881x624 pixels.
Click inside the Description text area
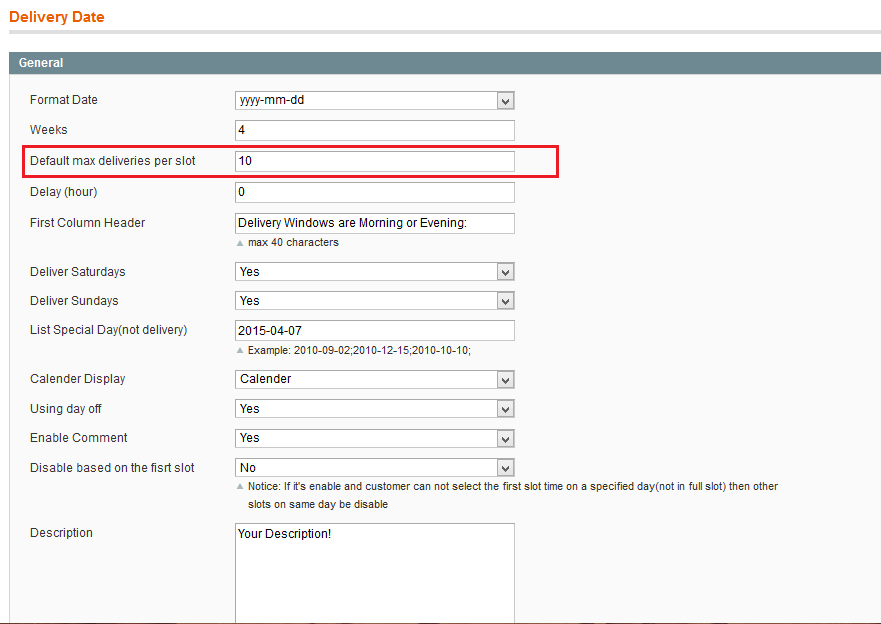375,573
